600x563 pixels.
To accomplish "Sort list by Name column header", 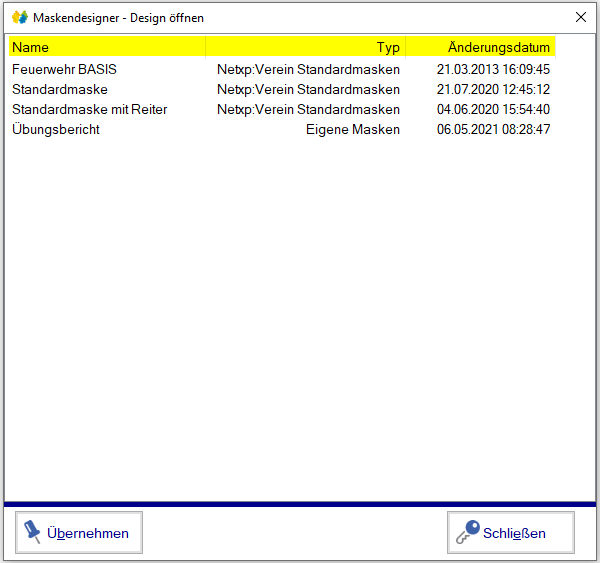I will pyautogui.click(x=106, y=47).
